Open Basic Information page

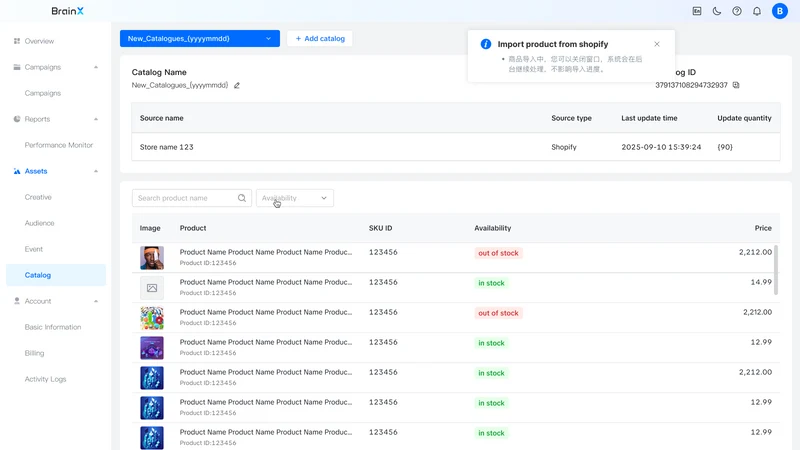(x=53, y=327)
